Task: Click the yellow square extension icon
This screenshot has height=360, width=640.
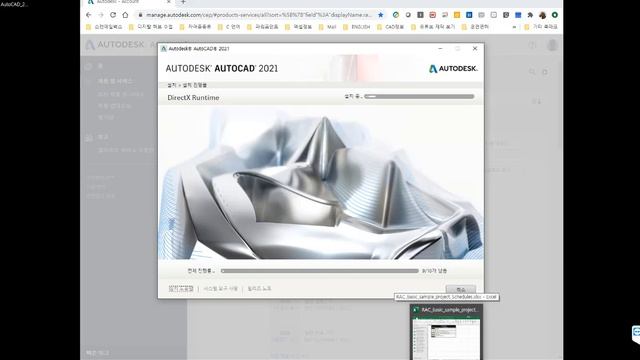Action: tap(457, 15)
